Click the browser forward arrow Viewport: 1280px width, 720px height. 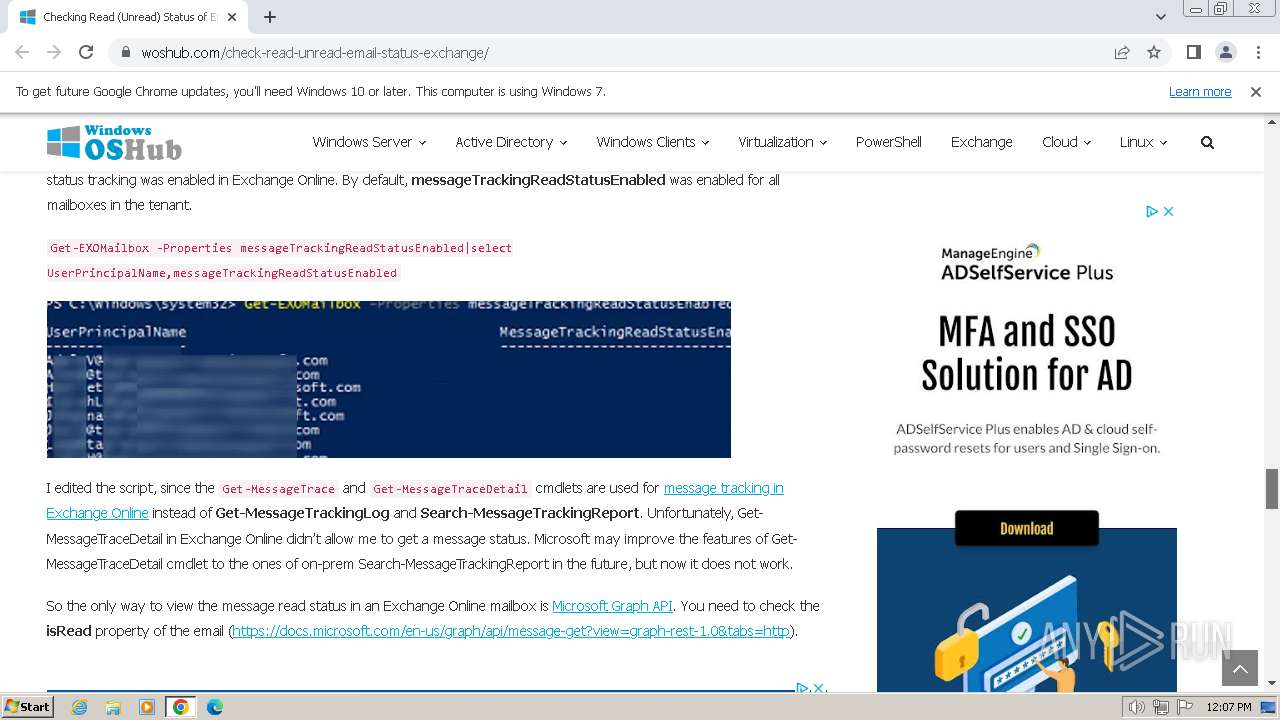click(x=54, y=52)
